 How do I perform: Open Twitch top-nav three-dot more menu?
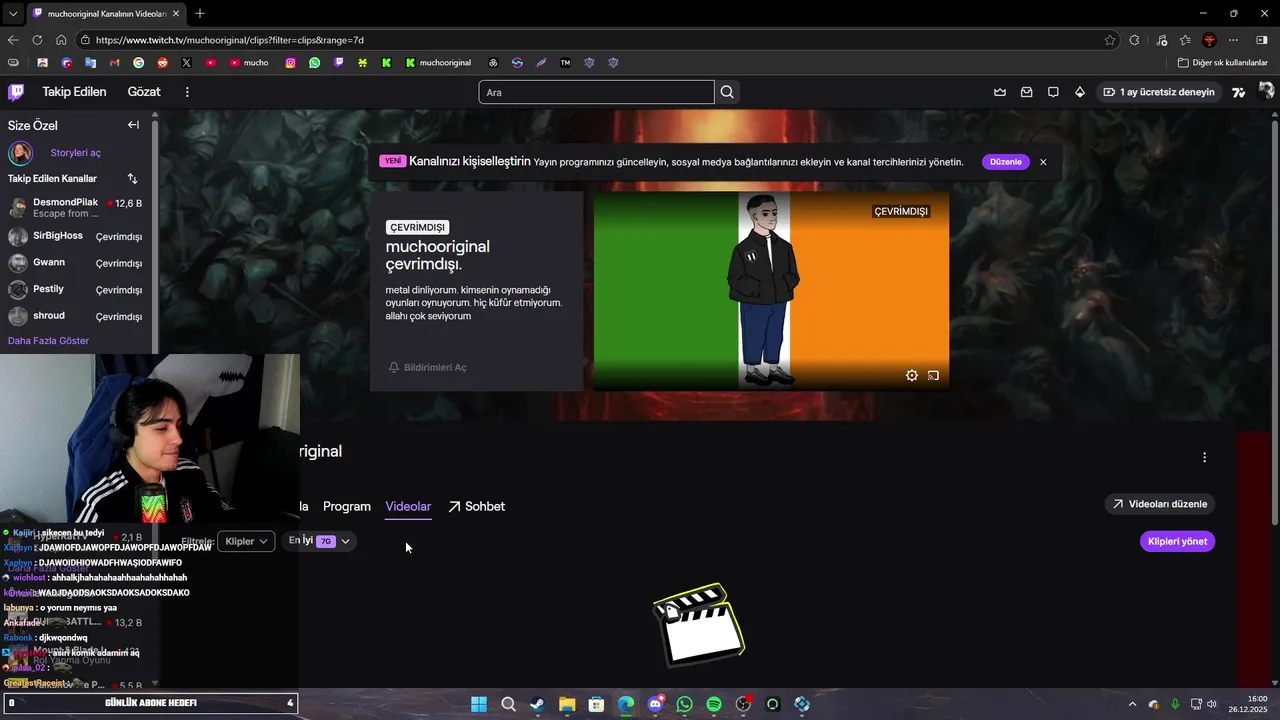(x=187, y=92)
